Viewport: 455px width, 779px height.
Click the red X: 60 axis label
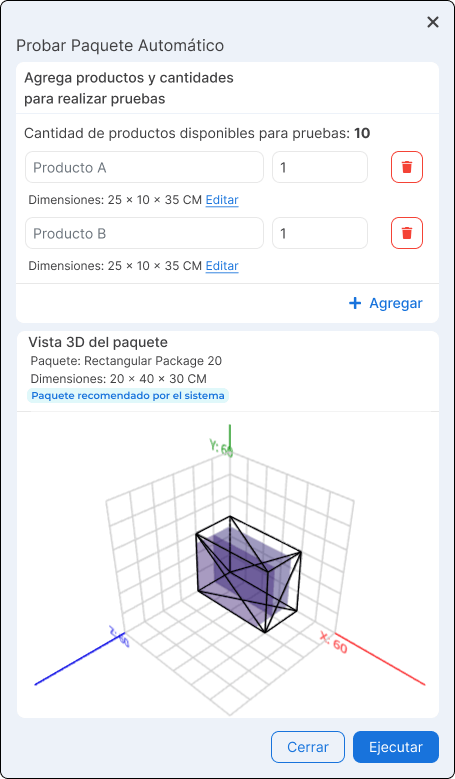pos(333,642)
